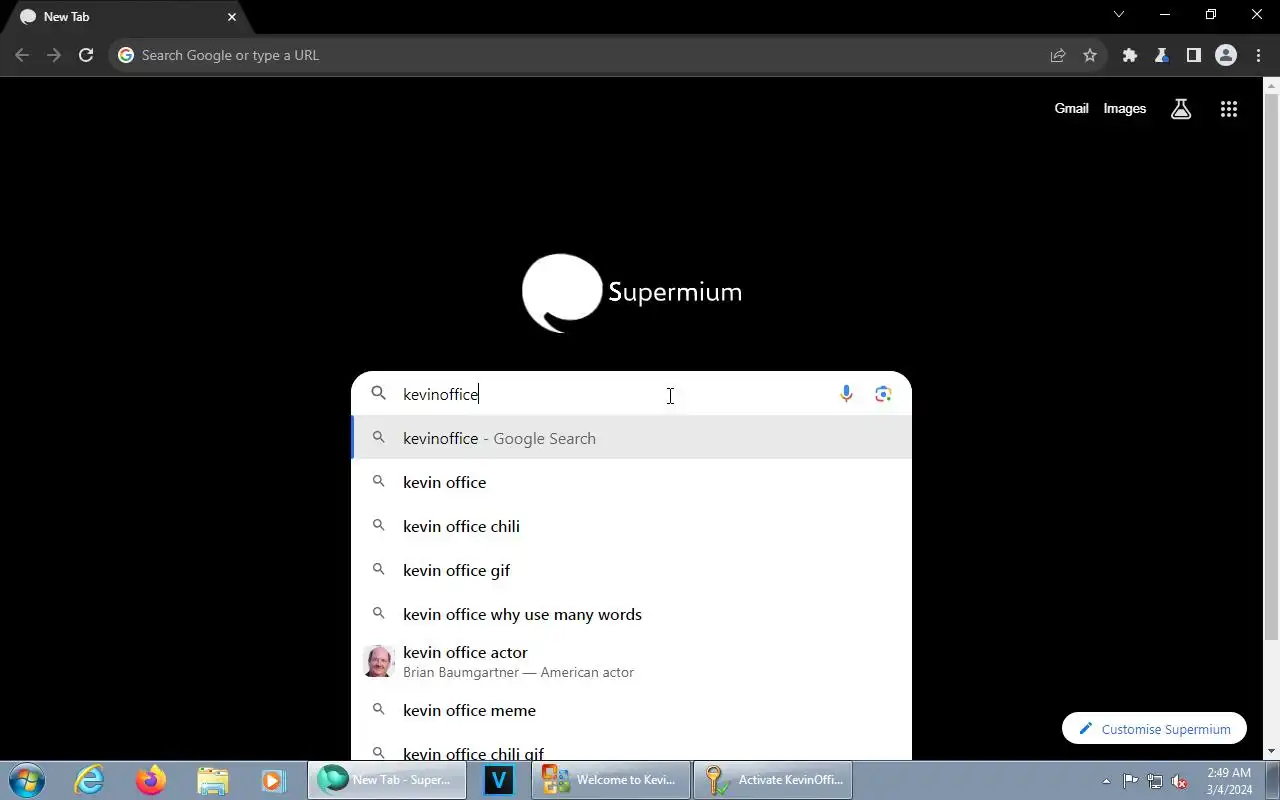Go back with the back arrow
This screenshot has width=1280, height=800.
22,55
